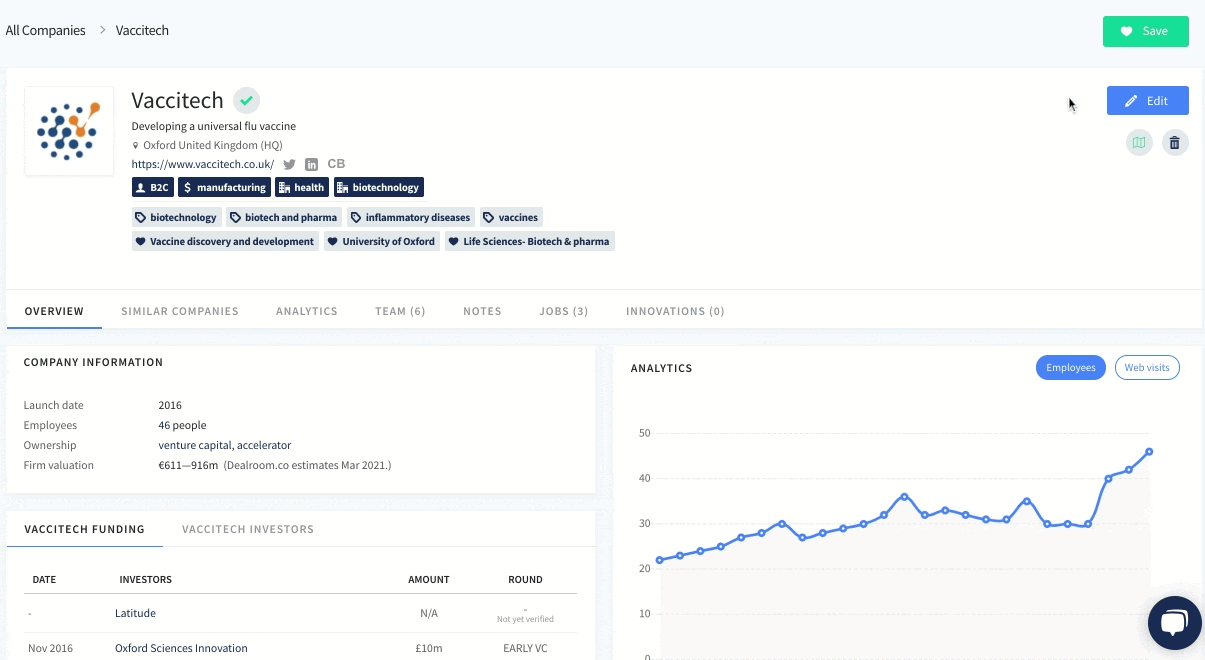Click the €611—916m firm valuation

(188, 465)
